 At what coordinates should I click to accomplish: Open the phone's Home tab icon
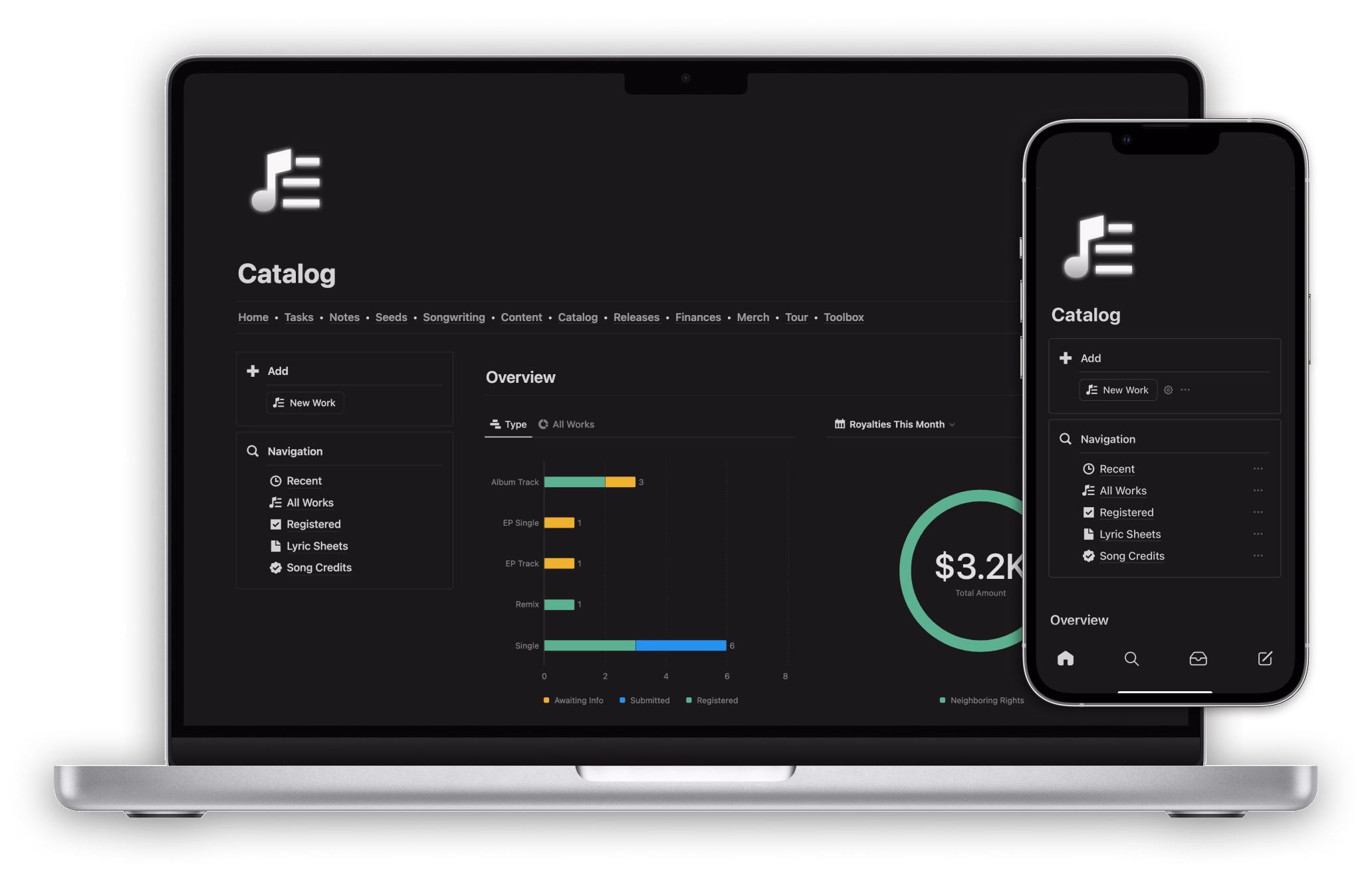[x=1066, y=658]
